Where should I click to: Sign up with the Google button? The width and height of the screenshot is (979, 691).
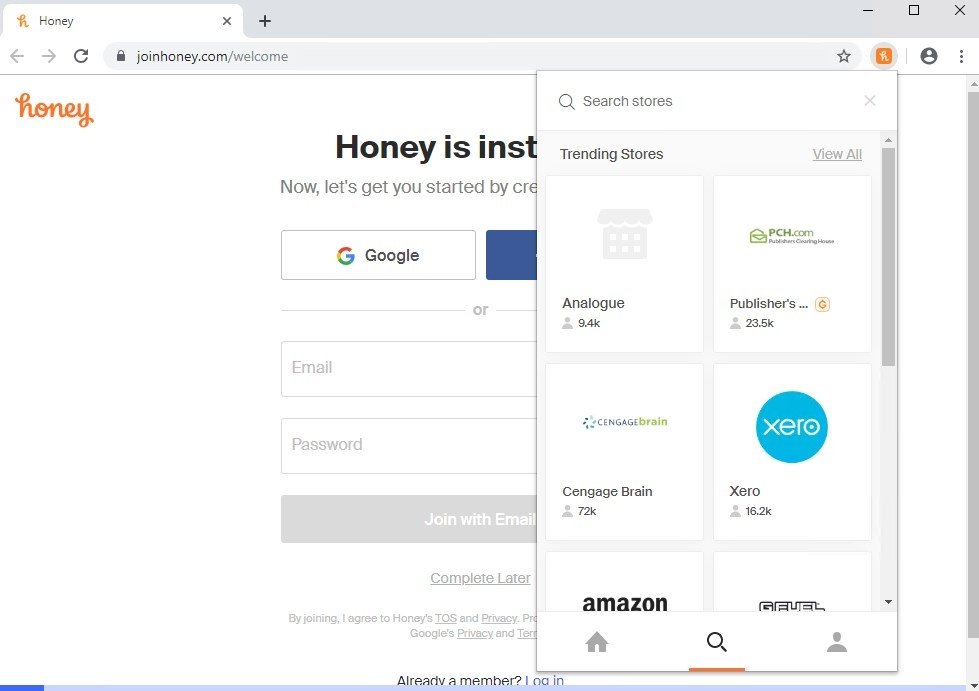pyautogui.click(x=378, y=255)
